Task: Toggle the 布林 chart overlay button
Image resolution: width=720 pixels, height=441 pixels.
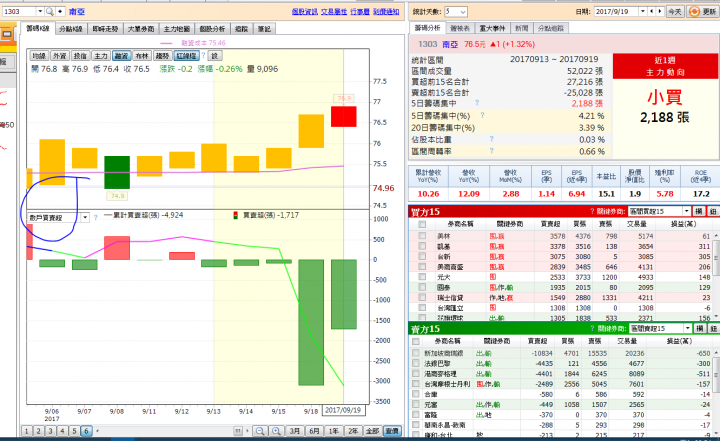Action: [142, 56]
